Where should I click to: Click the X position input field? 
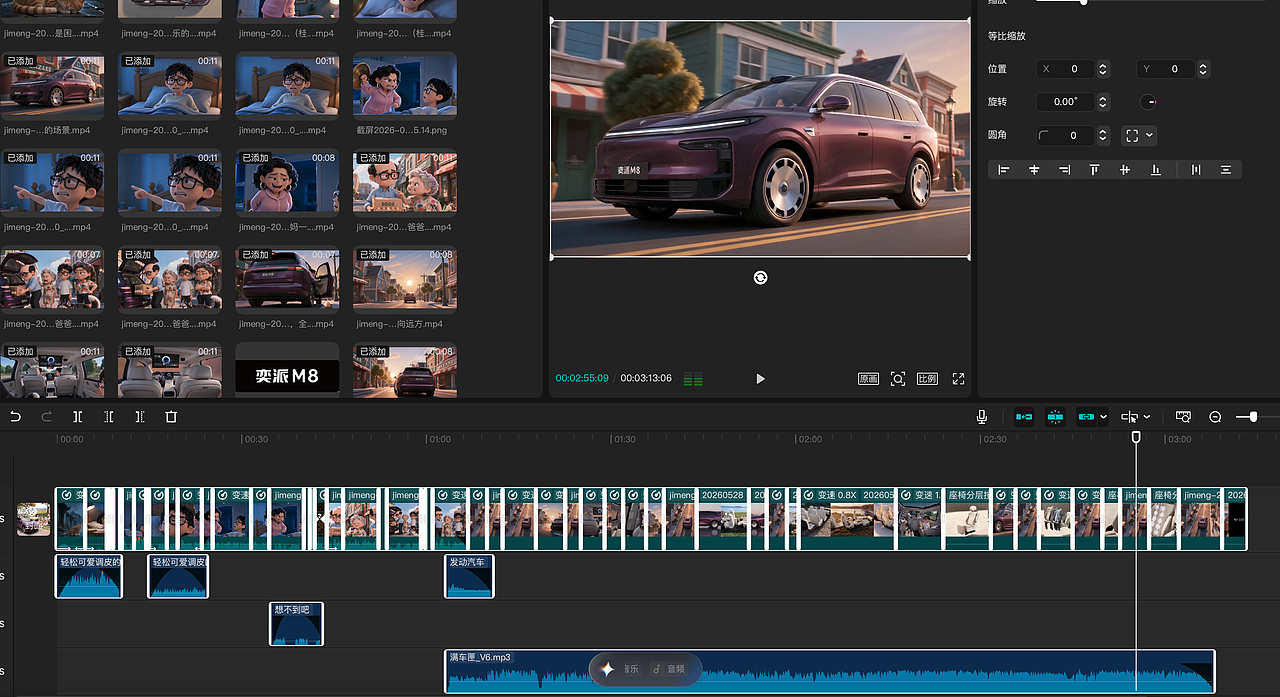[x=1066, y=69]
